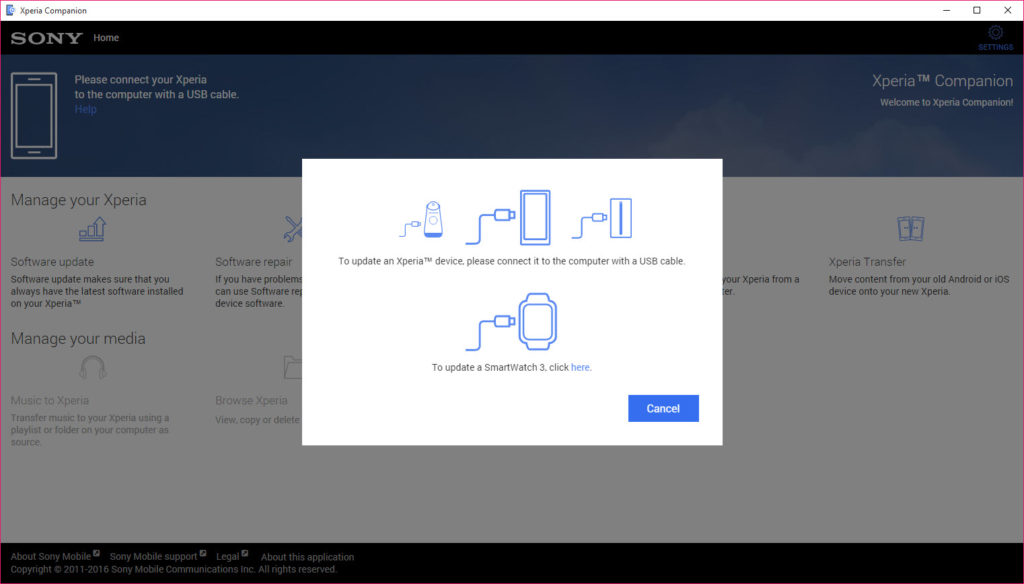Viewport: 1024px width, 584px height.
Task: Click the Music to Xperia headphones icon
Action: pos(93,368)
